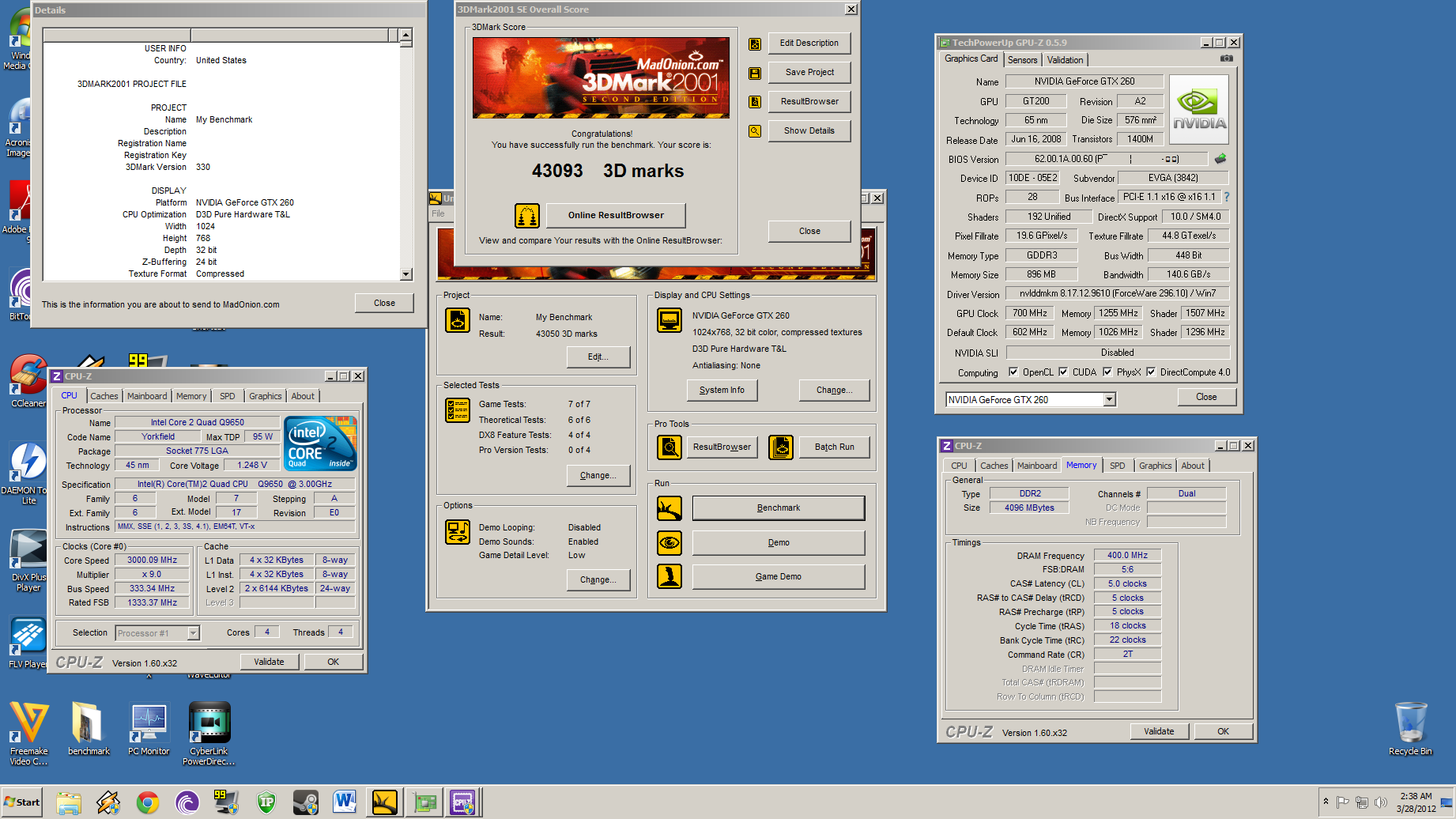
Task: Click the Game Demo icon in 3DMark
Action: click(x=670, y=577)
